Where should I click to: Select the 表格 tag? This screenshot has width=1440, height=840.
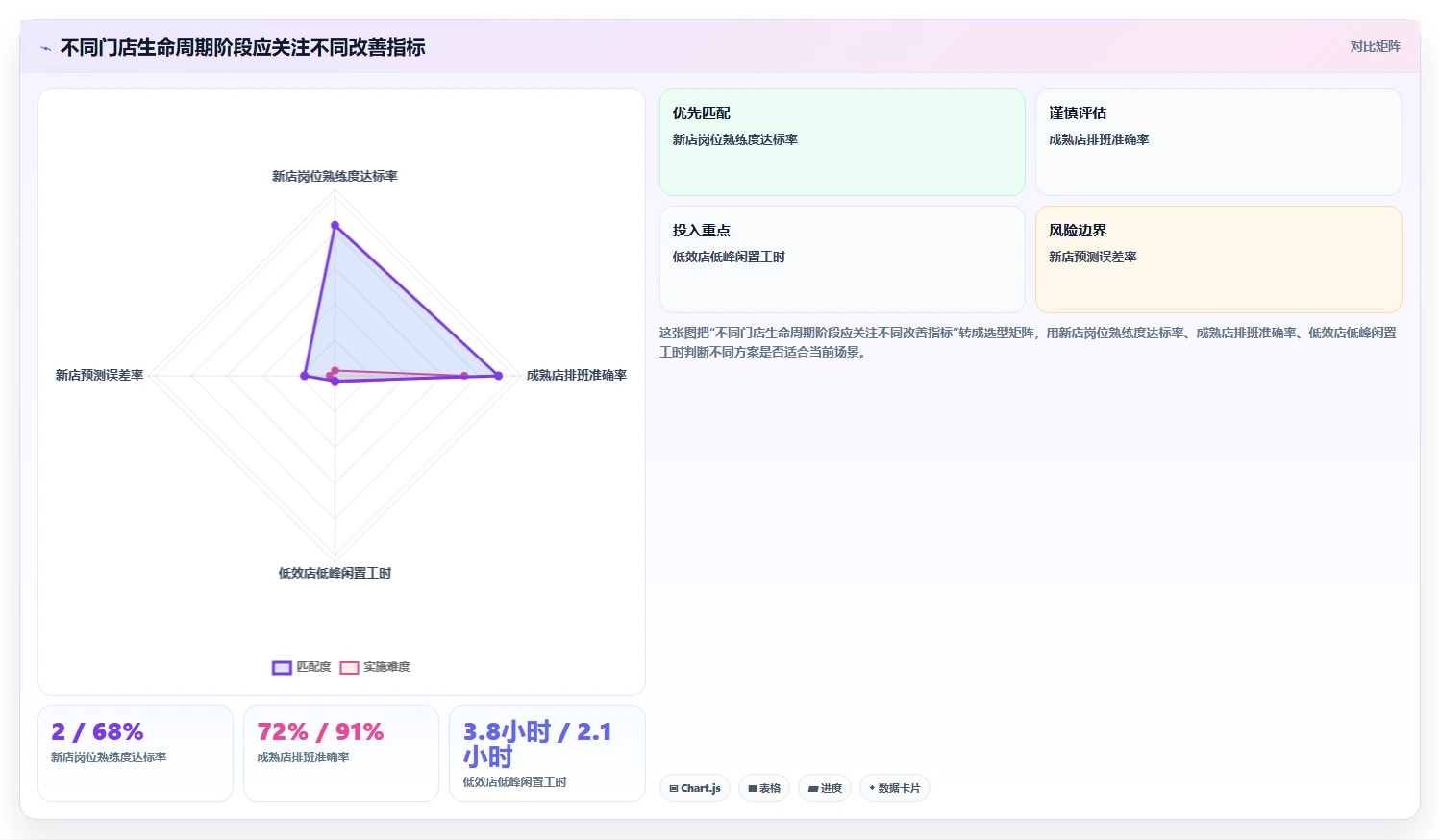[x=764, y=788]
